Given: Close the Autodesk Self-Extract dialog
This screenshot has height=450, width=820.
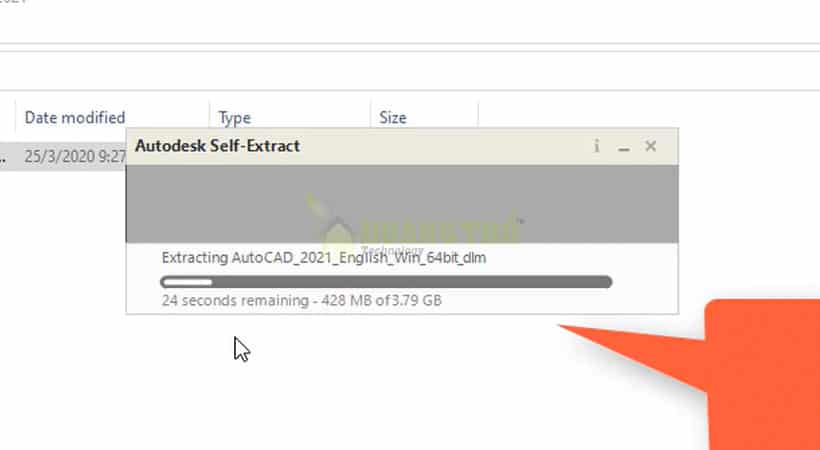Looking at the screenshot, I should [651, 146].
